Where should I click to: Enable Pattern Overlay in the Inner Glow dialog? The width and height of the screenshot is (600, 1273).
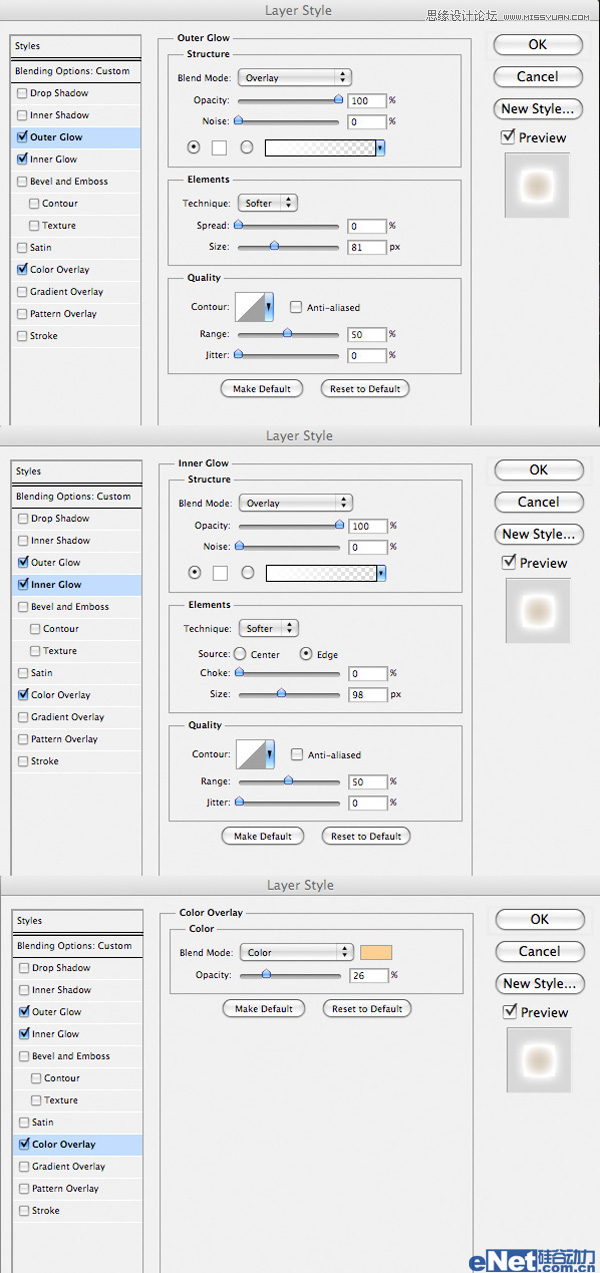pos(23,739)
